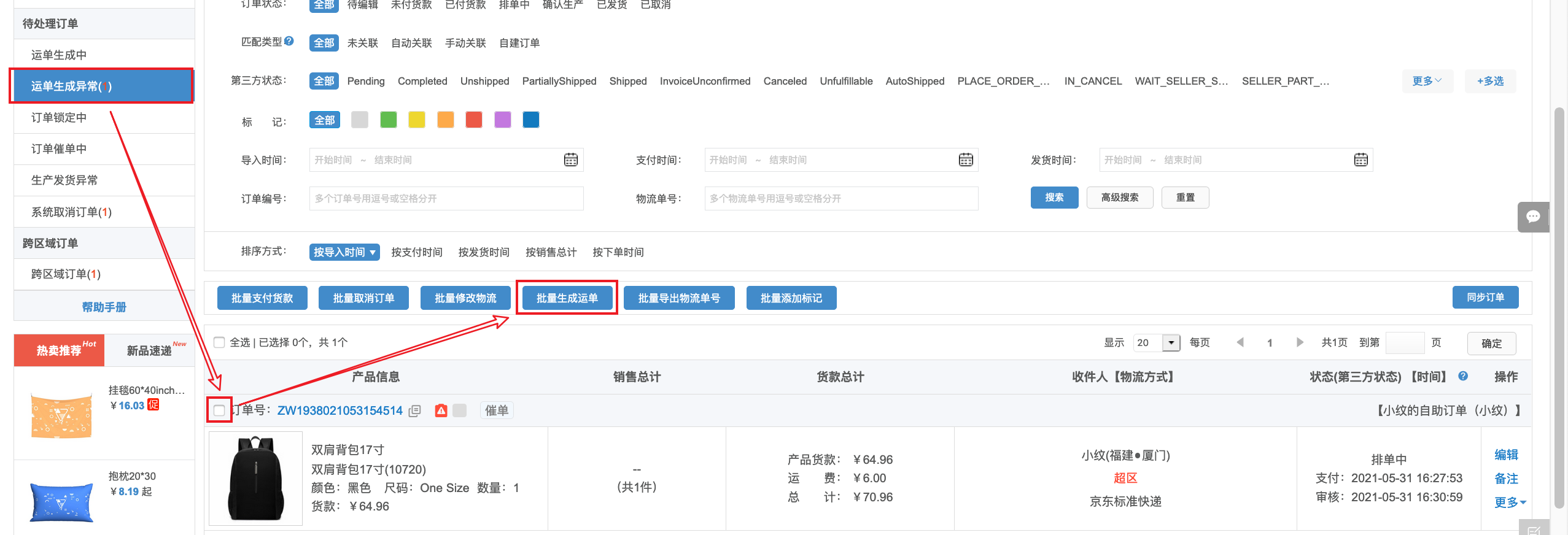Open the chat bubble support widget

1533,217
